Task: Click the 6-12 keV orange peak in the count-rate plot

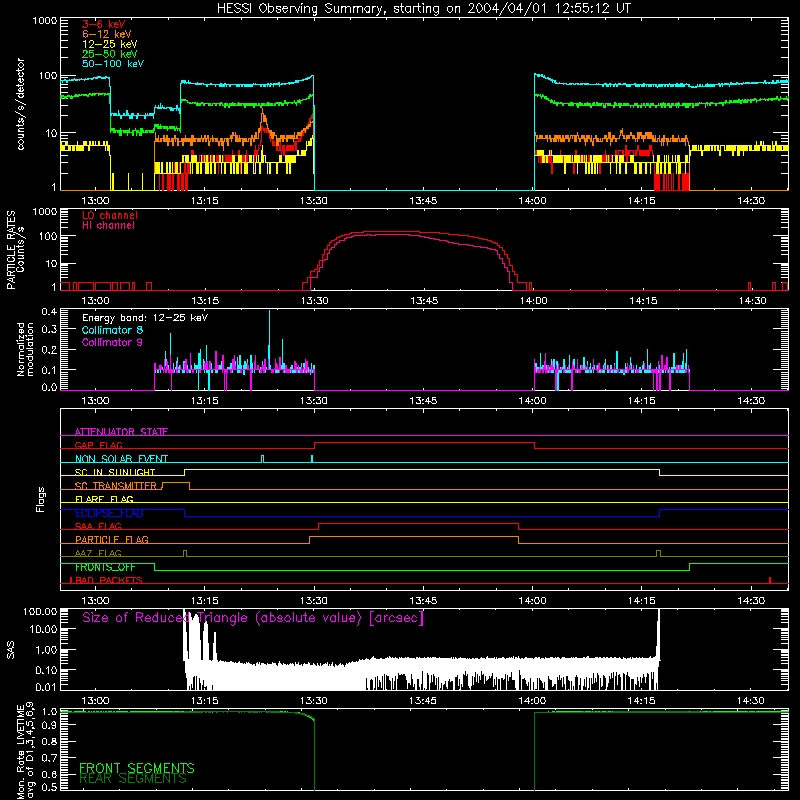Action: [263, 118]
